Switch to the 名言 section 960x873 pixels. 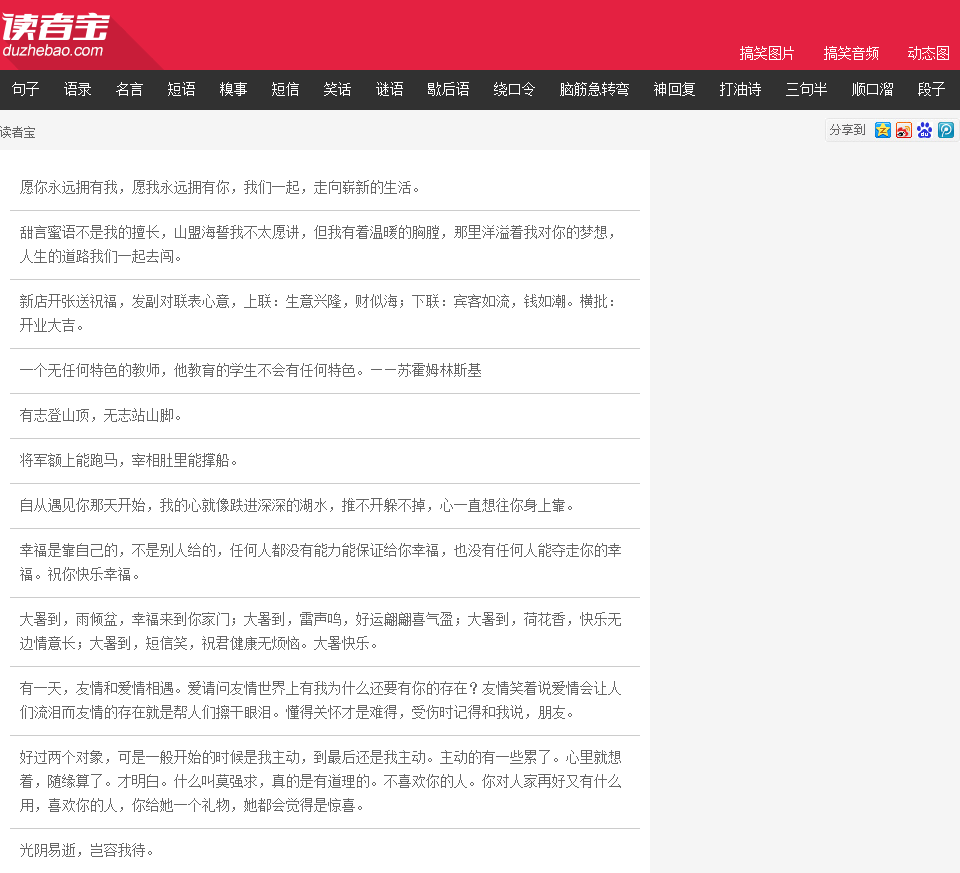click(x=129, y=90)
